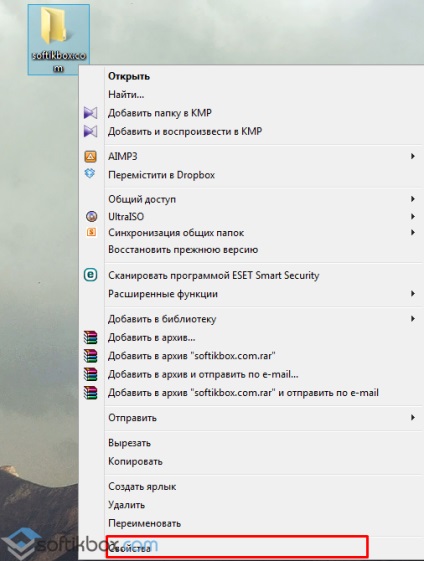Expand the Отправить submenu arrow
424x561 pixels.
click(x=413, y=418)
